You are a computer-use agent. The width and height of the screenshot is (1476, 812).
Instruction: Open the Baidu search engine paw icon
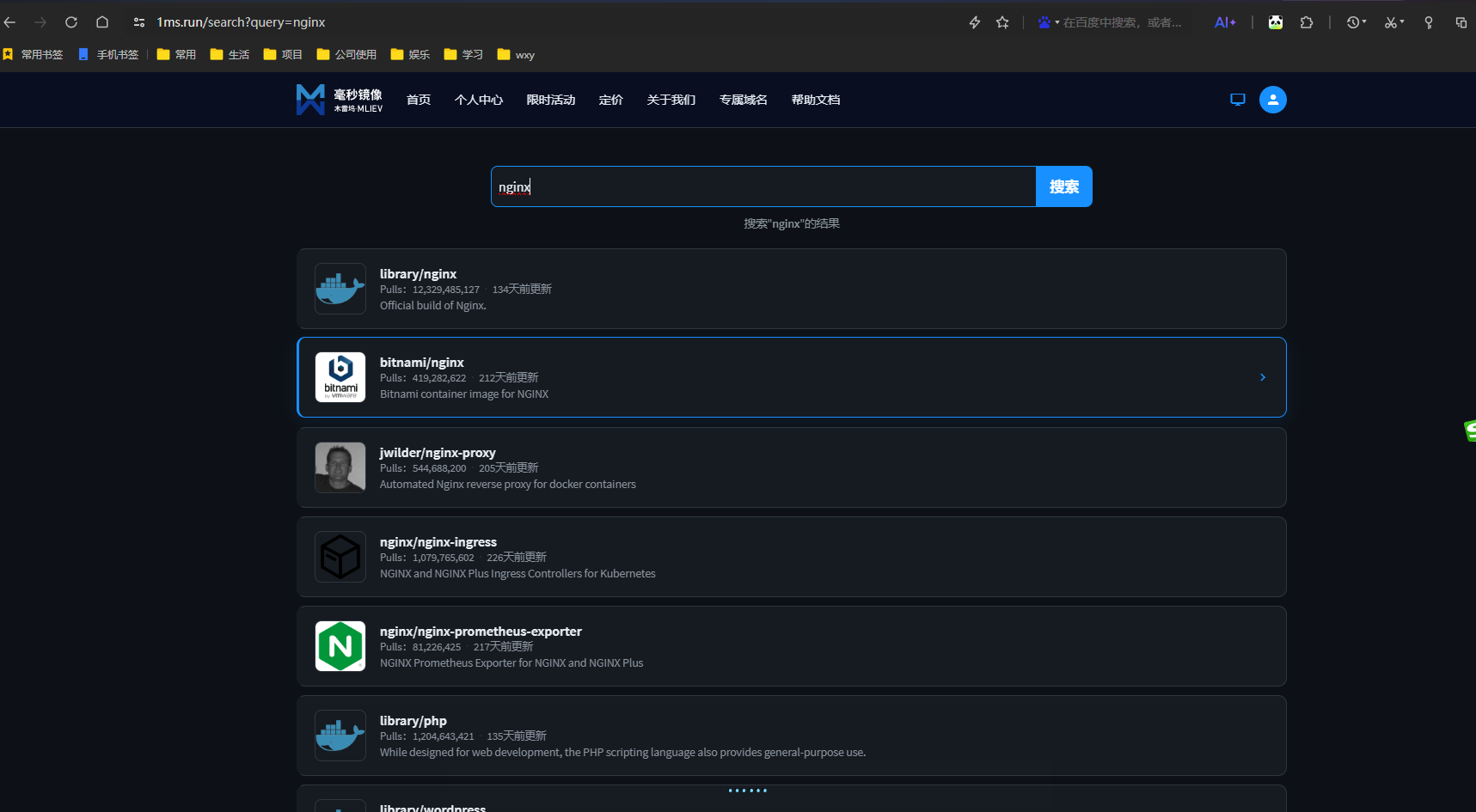click(1044, 22)
